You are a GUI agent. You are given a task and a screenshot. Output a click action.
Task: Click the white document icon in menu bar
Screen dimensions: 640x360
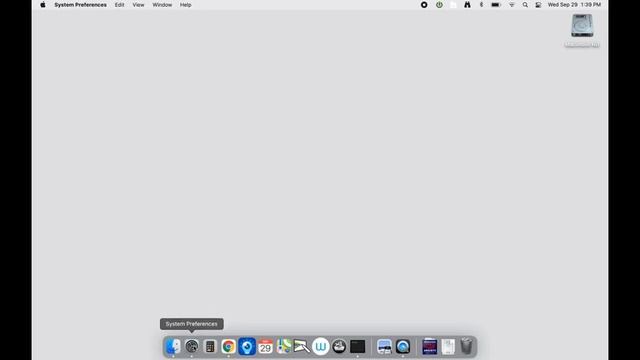pyautogui.click(x=453, y=5)
